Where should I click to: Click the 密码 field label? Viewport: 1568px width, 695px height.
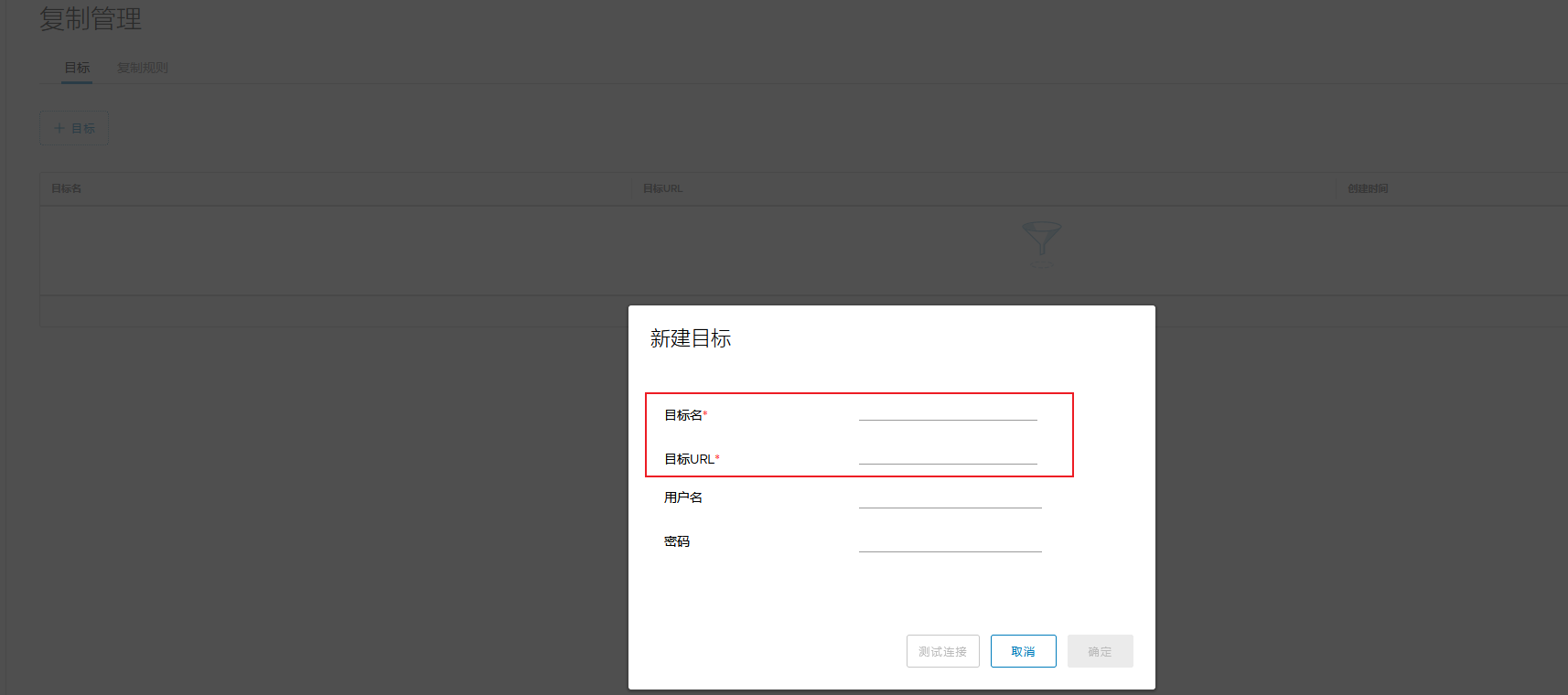click(677, 541)
